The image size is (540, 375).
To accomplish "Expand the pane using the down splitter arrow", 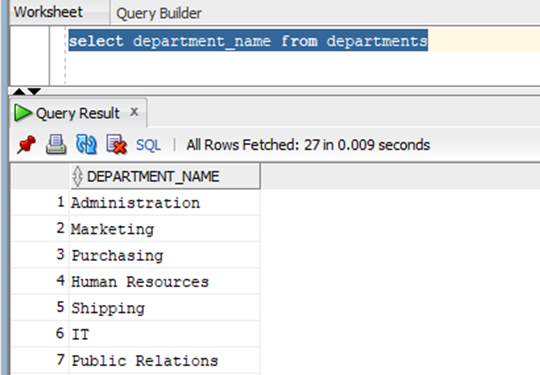I will [34, 91].
